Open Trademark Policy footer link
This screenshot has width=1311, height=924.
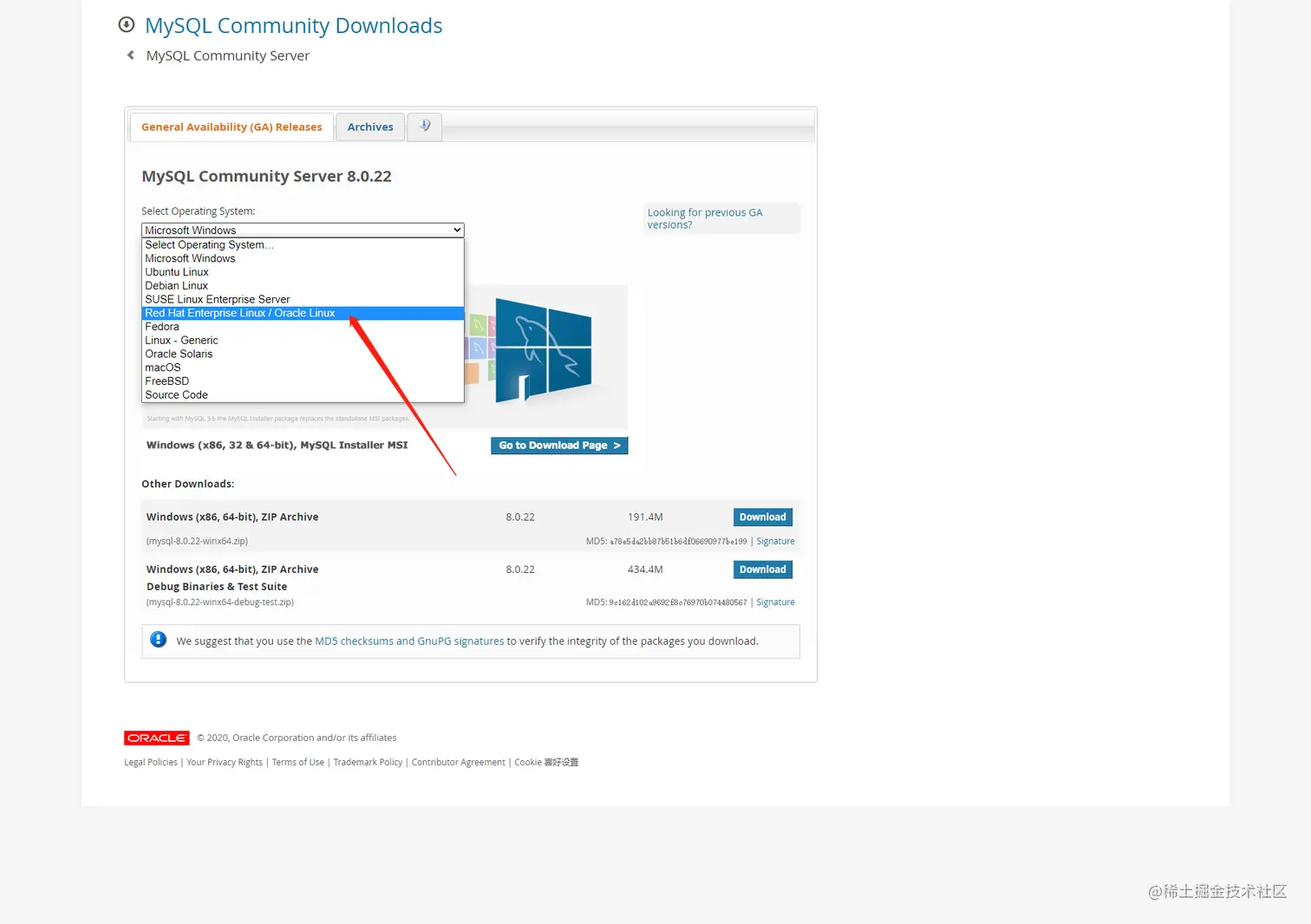point(368,763)
